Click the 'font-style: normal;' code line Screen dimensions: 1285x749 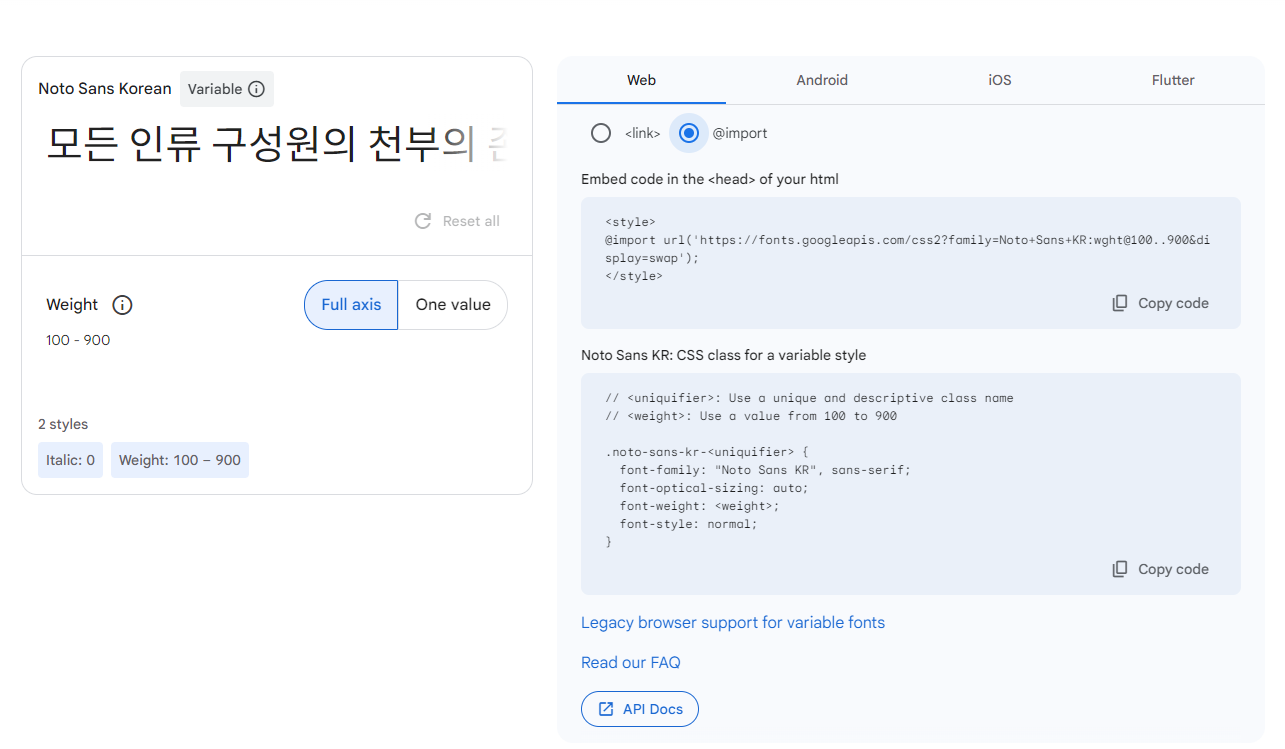tap(689, 524)
